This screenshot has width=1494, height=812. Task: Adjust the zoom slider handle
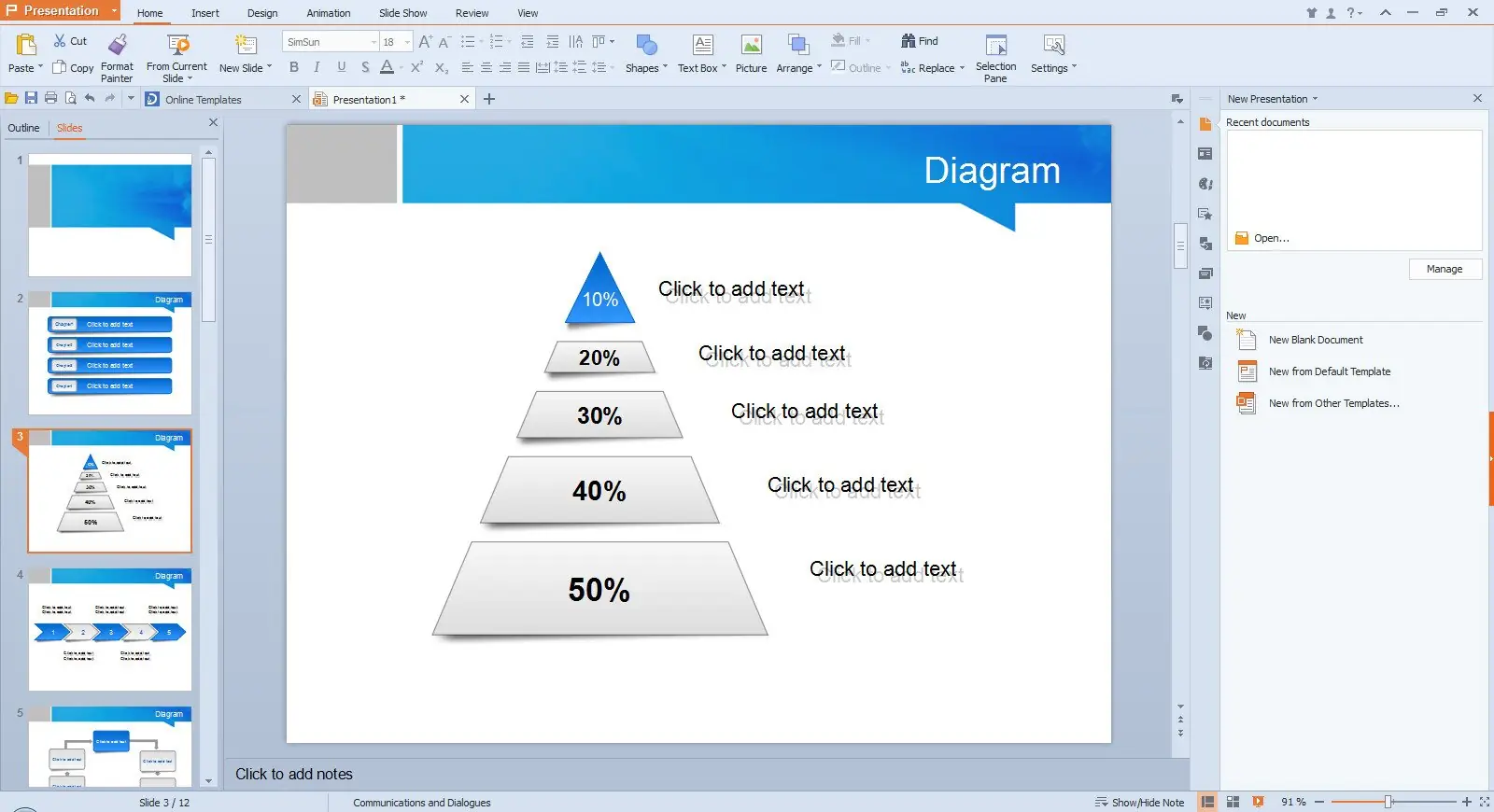pos(1388,802)
